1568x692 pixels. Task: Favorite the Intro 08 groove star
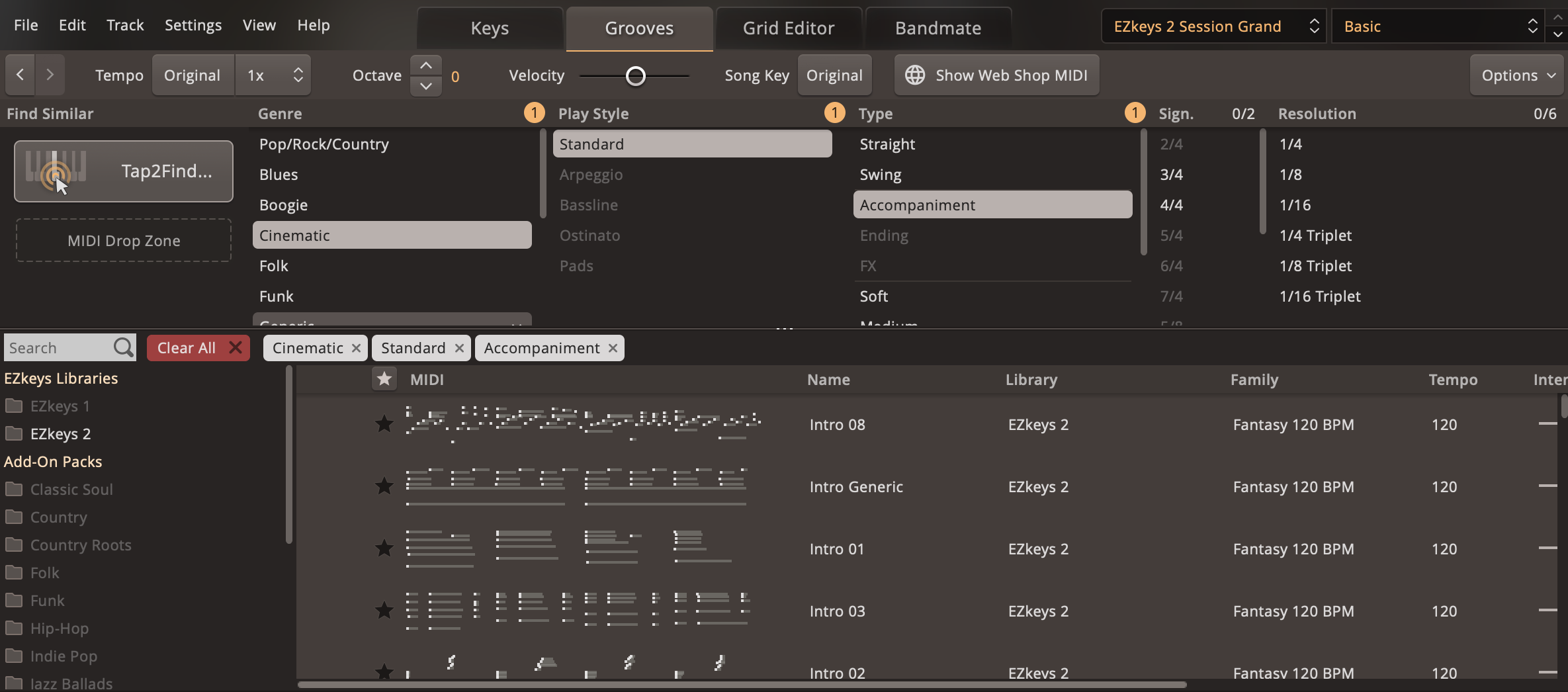(x=384, y=424)
